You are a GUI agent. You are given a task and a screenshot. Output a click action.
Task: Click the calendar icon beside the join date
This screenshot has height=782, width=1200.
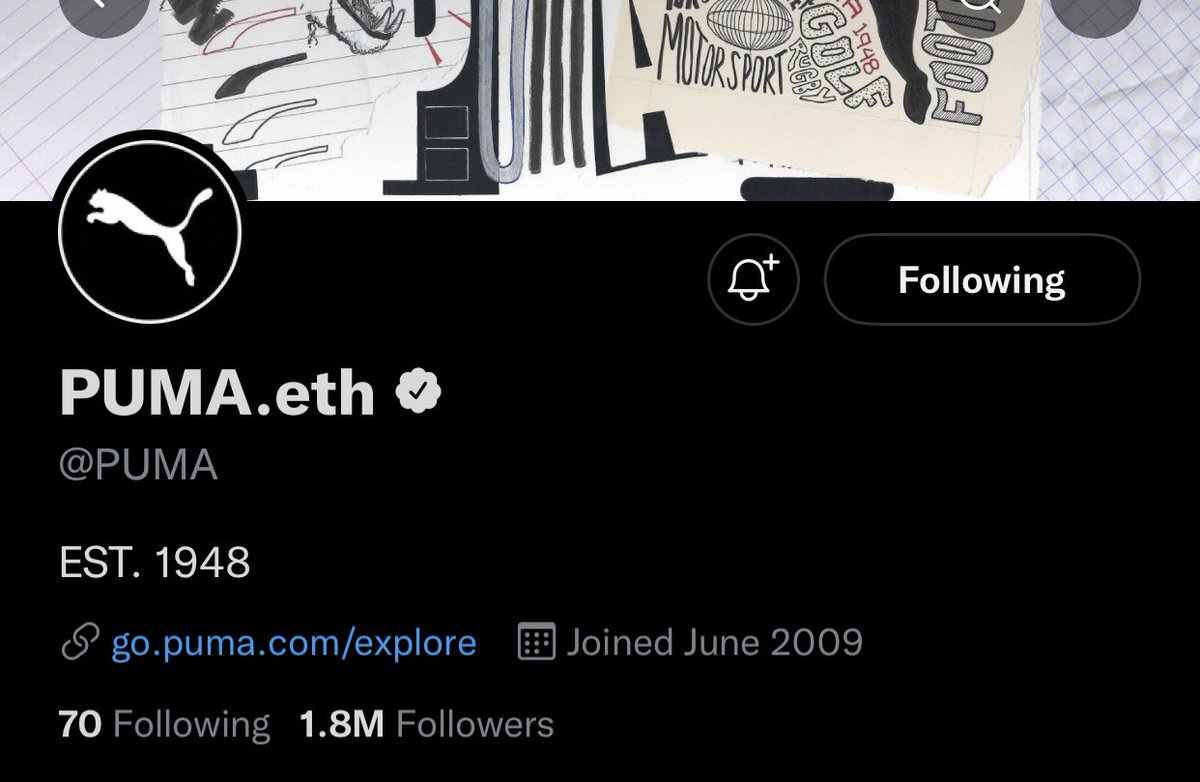tap(536, 642)
